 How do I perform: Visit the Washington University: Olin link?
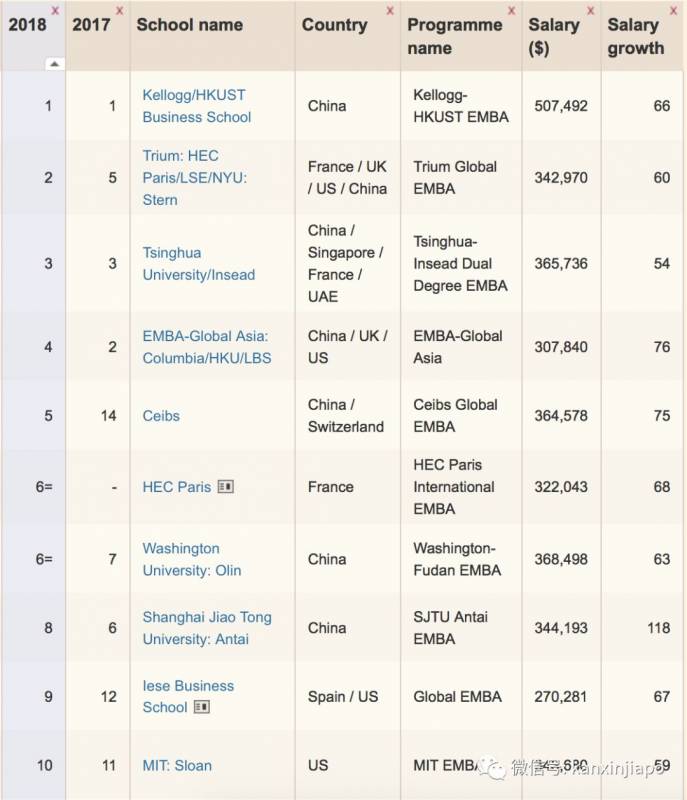(191, 559)
